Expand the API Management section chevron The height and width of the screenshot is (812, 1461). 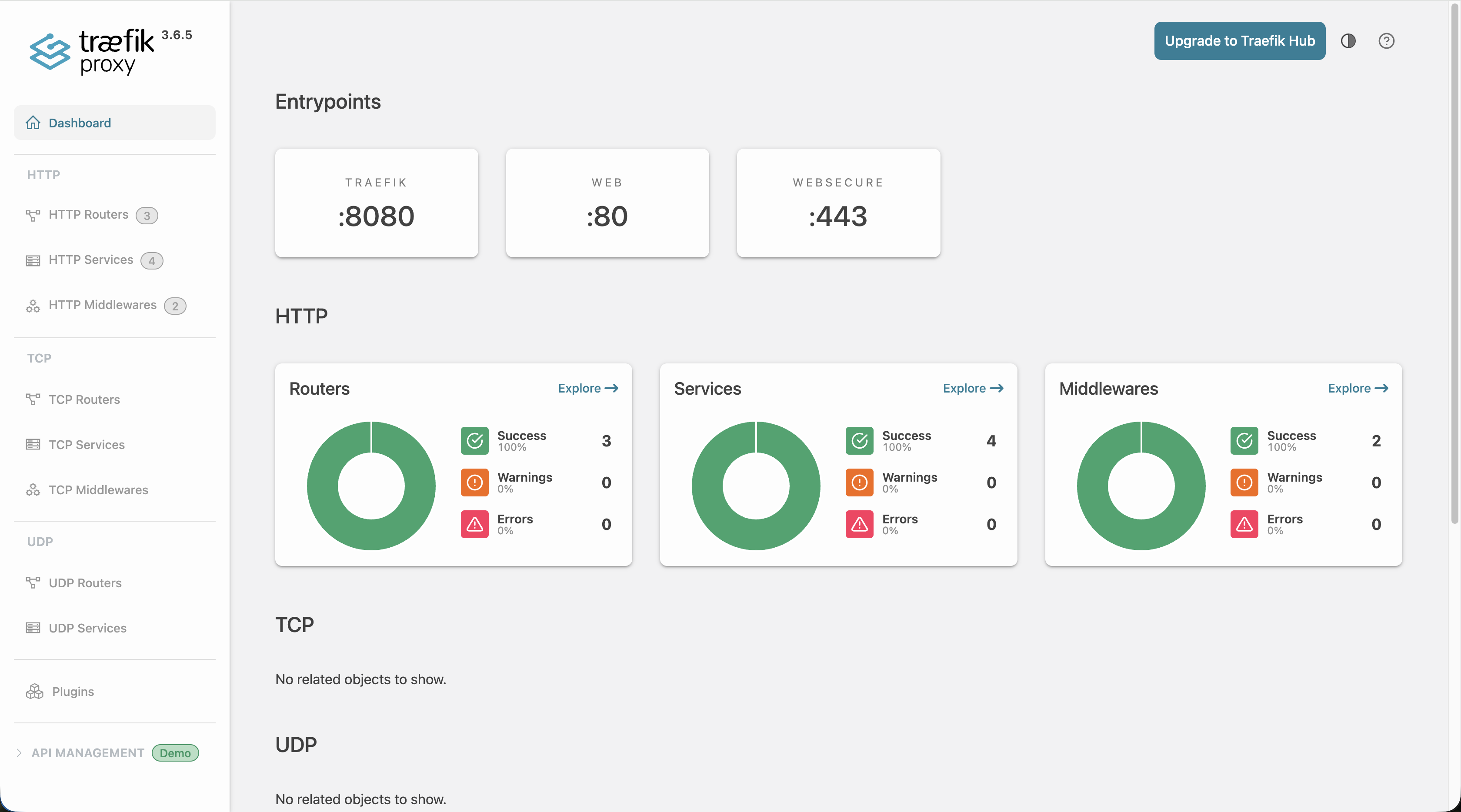[19, 753]
